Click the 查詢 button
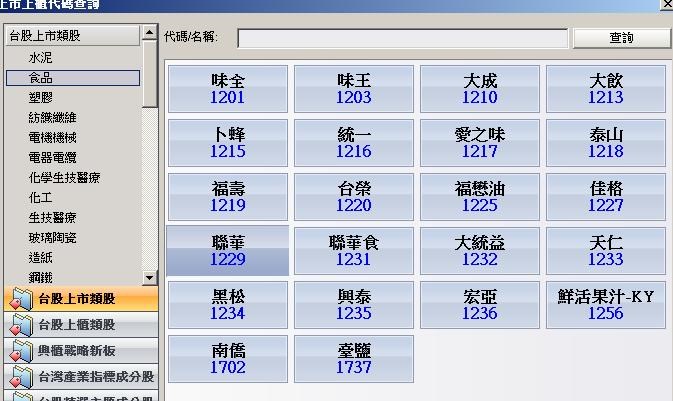673x401 pixels. (621, 38)
